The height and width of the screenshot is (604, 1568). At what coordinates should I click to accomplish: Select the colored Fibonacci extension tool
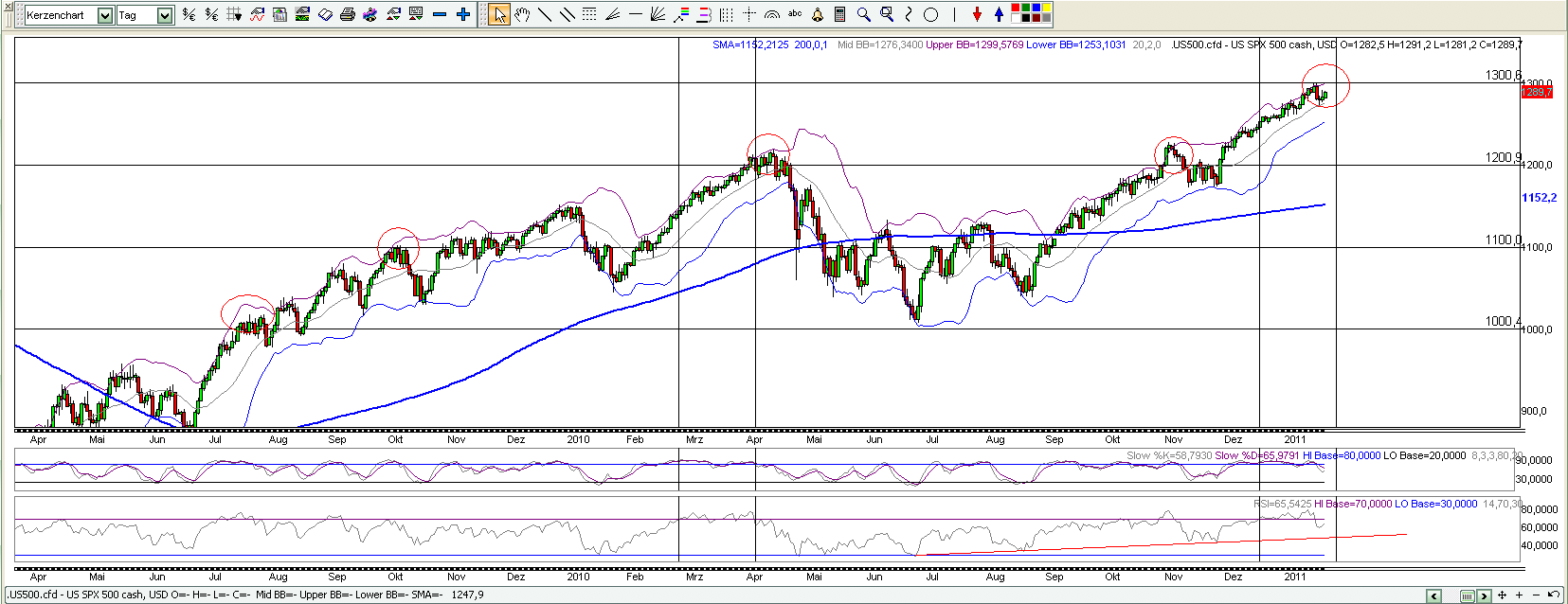(681, 14)
